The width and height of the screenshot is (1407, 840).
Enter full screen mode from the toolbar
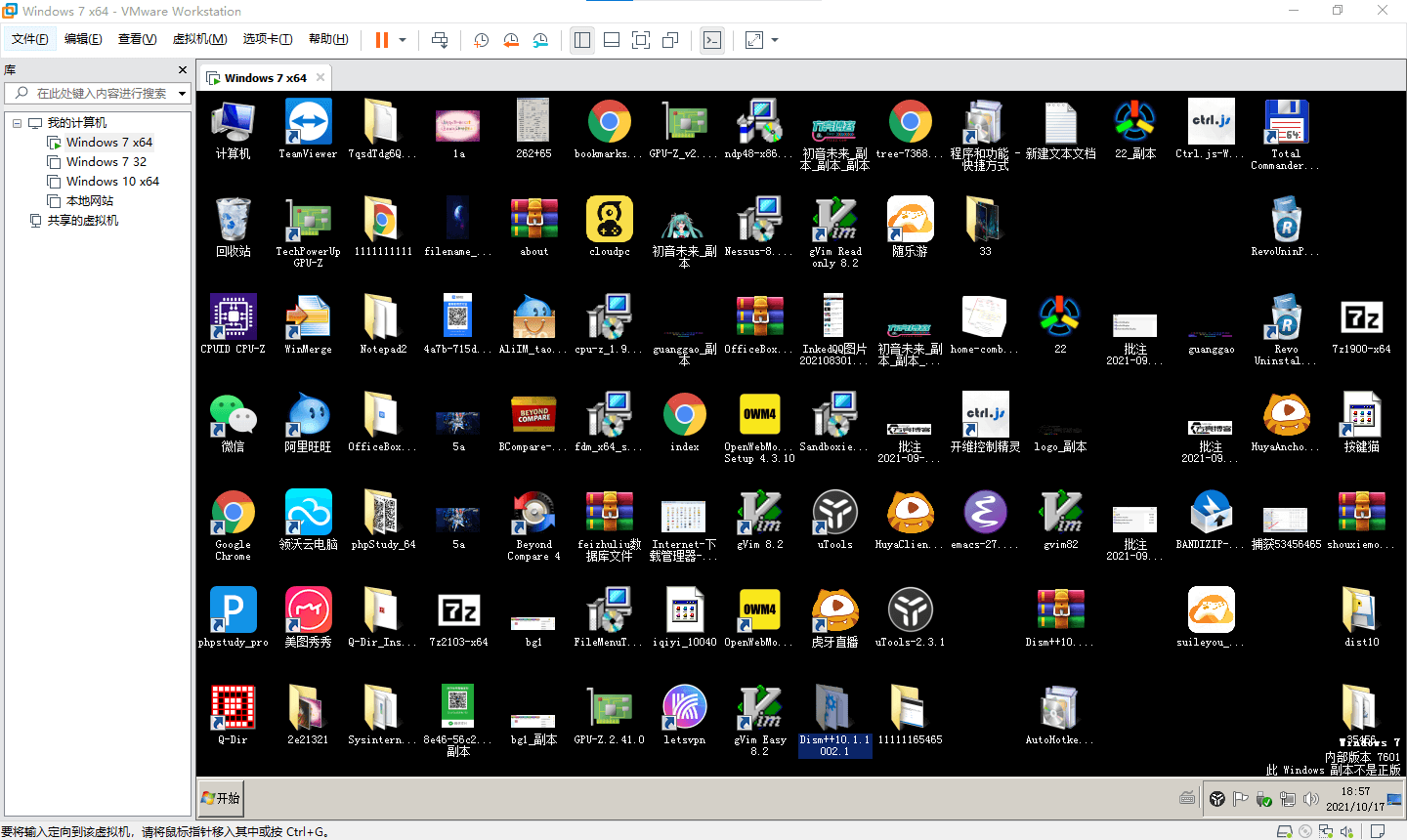click(x=641, y=40)
